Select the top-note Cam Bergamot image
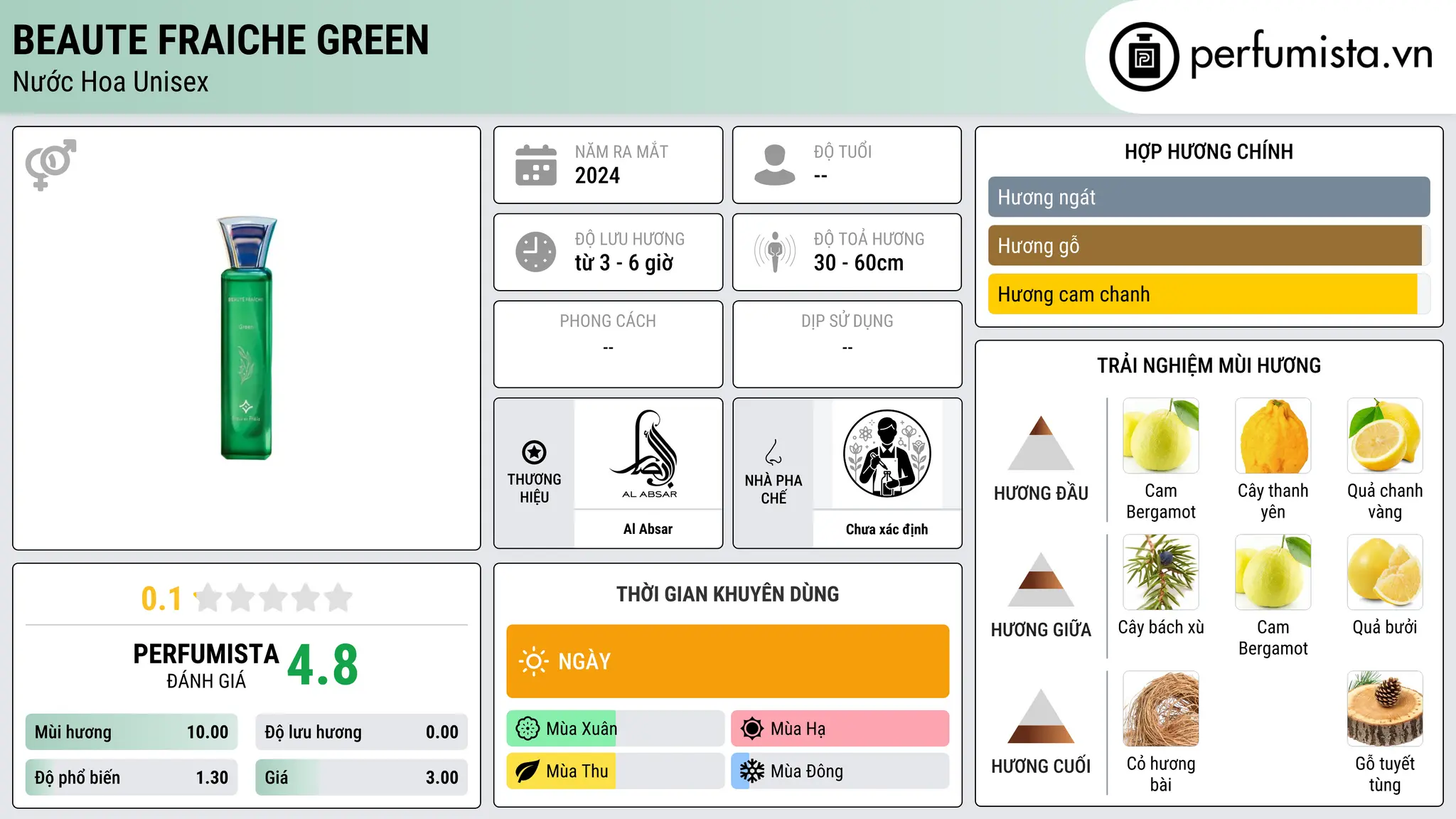 pyautogui.click(x=1160, y=436)
